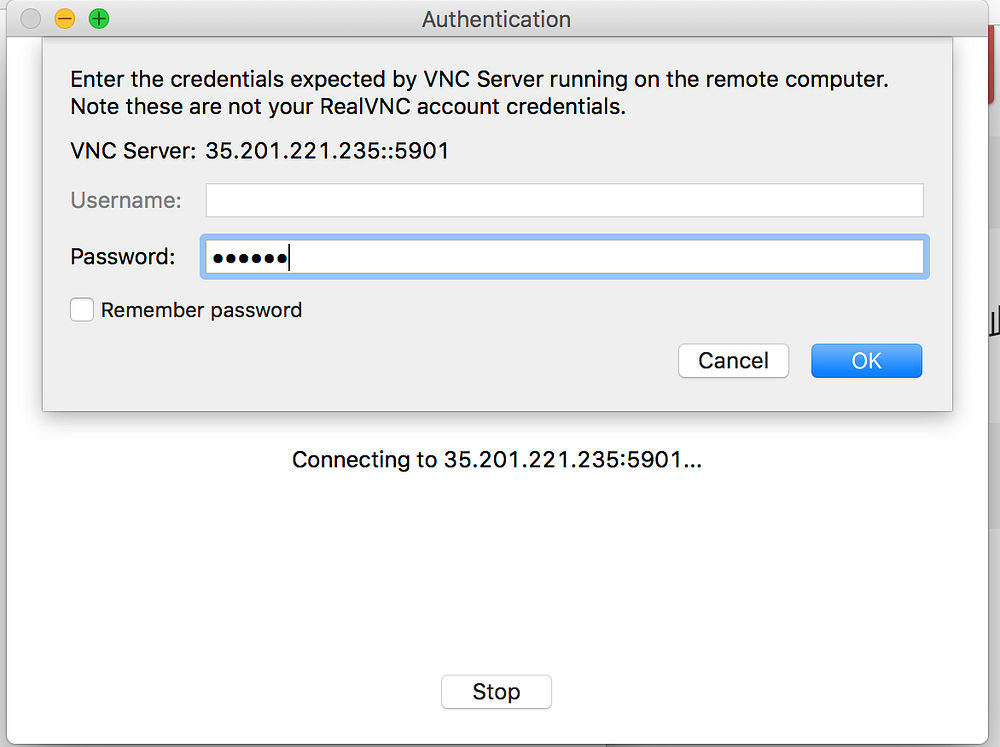Click the Password: field label
1000x747 pixels.
(x=122, y=256)
